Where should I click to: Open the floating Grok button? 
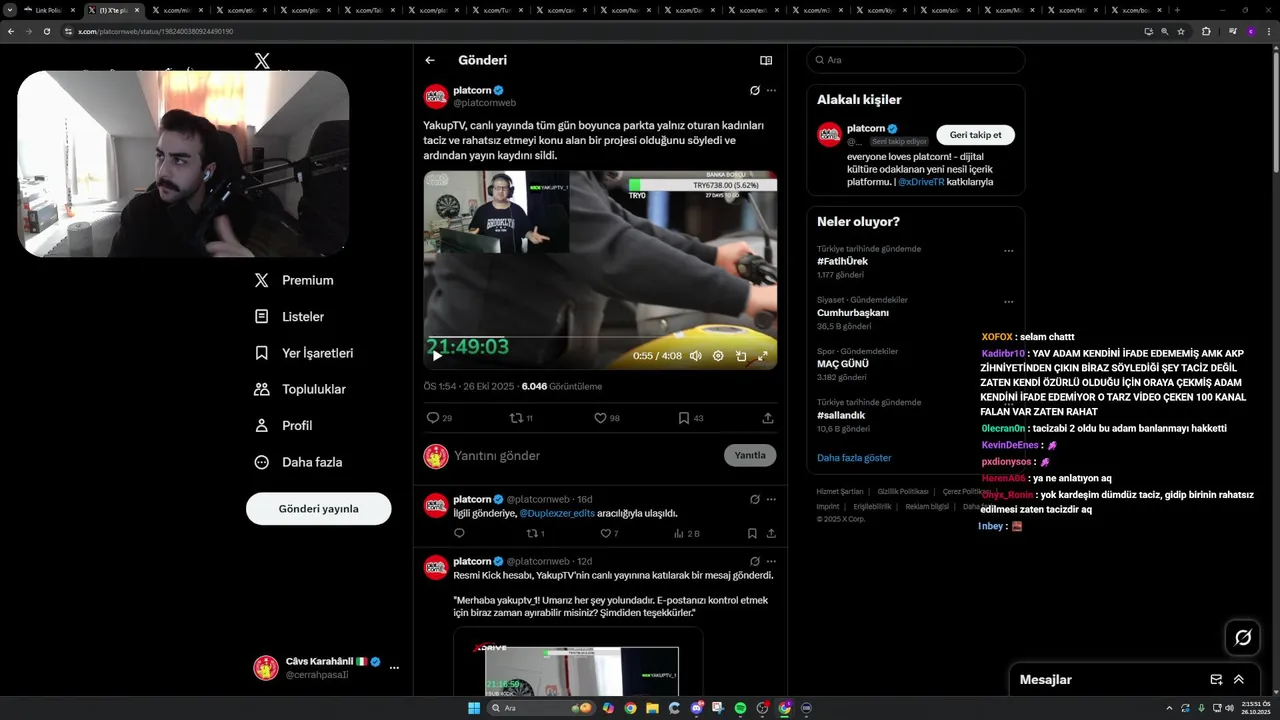[1243, 637]
